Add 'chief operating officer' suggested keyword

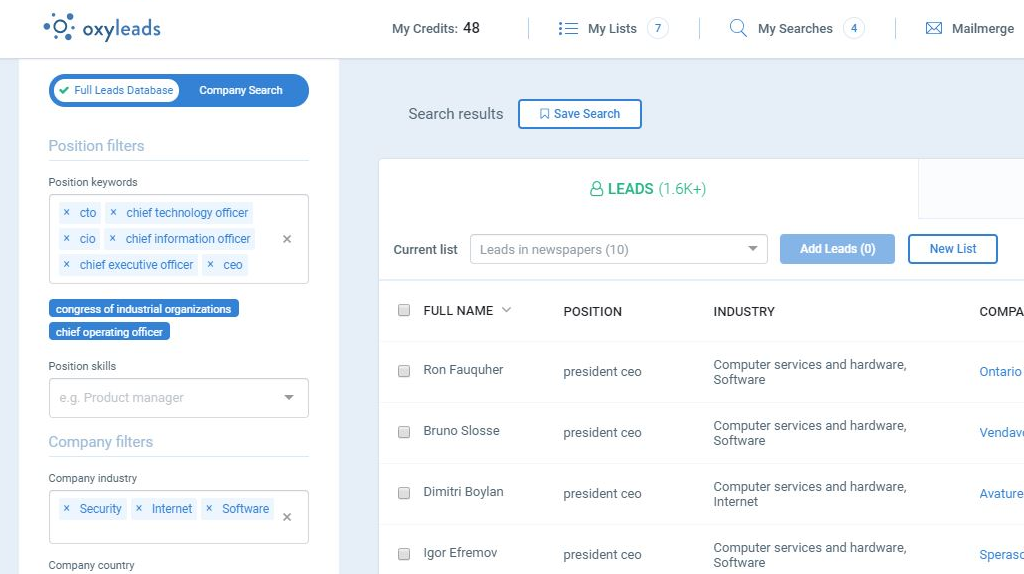click(109, 332)
